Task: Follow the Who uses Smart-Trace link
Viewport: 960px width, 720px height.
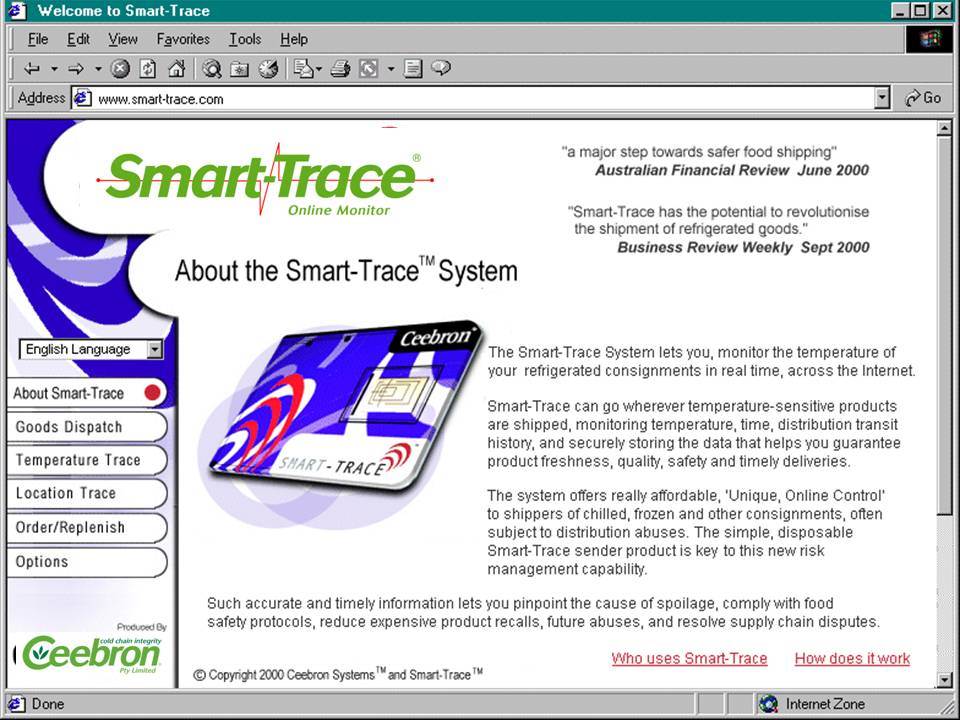Action: tap(689, 658)
